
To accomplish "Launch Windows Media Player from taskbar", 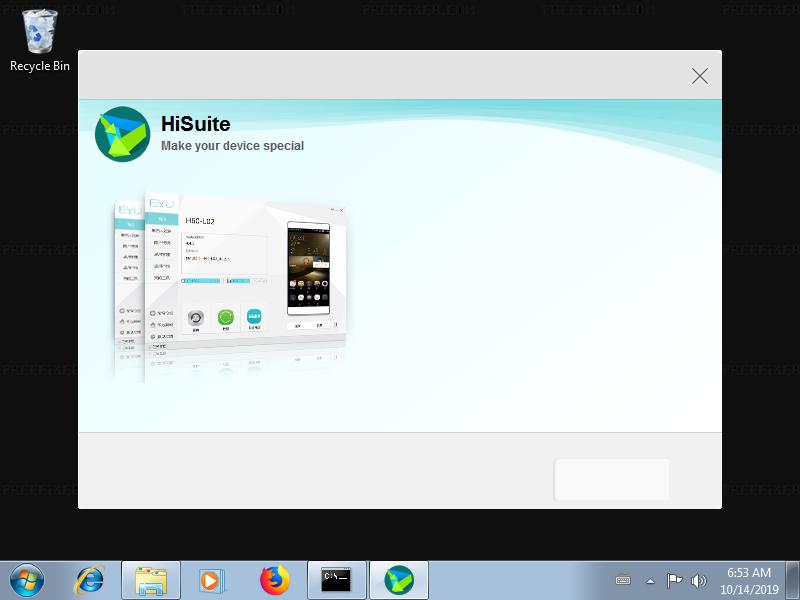I will [x=210, y=580].
